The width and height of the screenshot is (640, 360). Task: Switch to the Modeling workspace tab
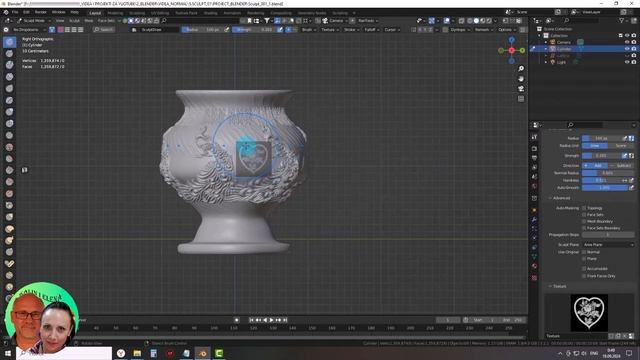(x=115, y=13)
